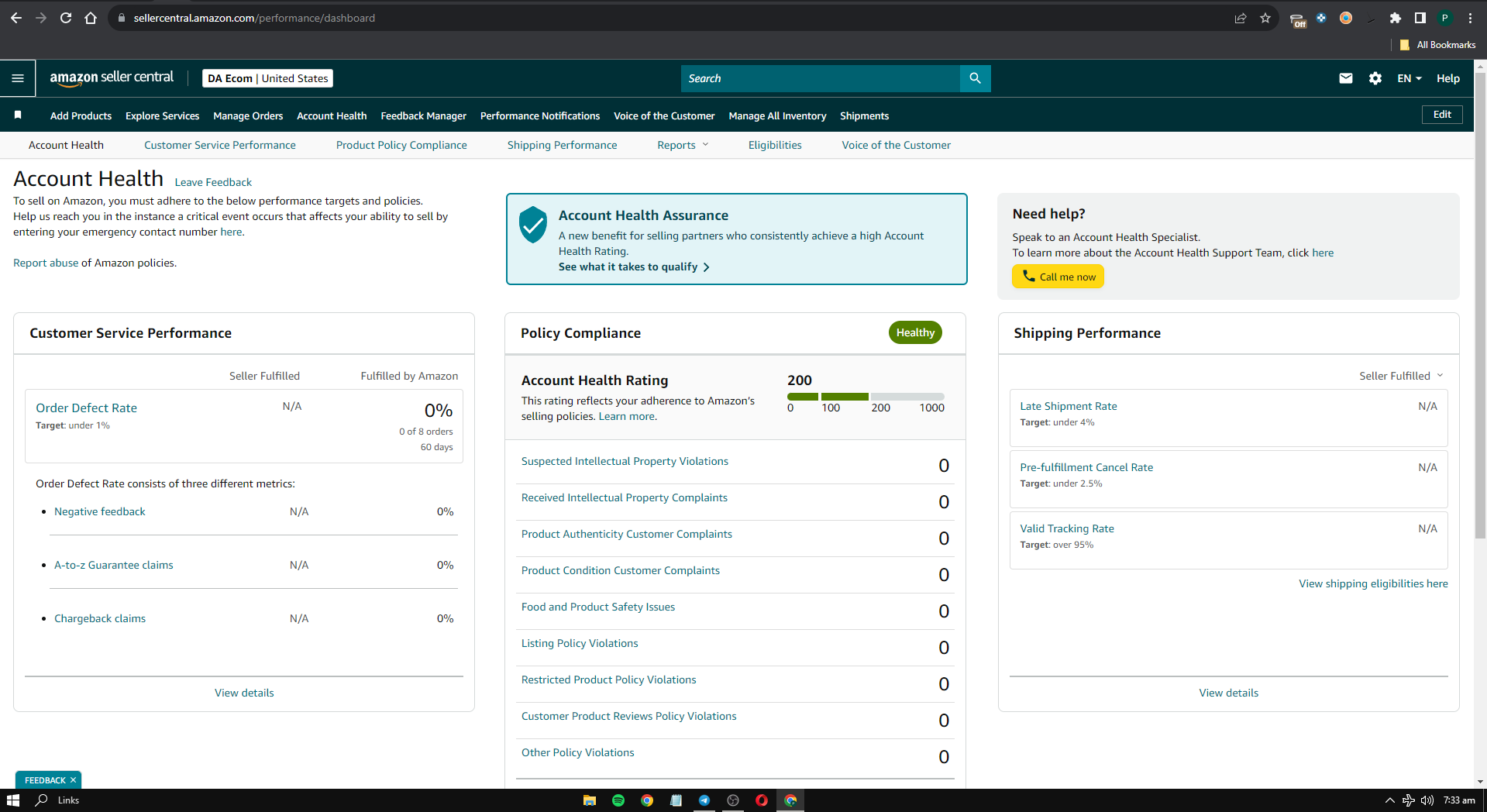This screenshot has width=1487, height=812.
Task: Expand the Reports dropdown menu
Action: pyautogui.click(x=683, y=145)
